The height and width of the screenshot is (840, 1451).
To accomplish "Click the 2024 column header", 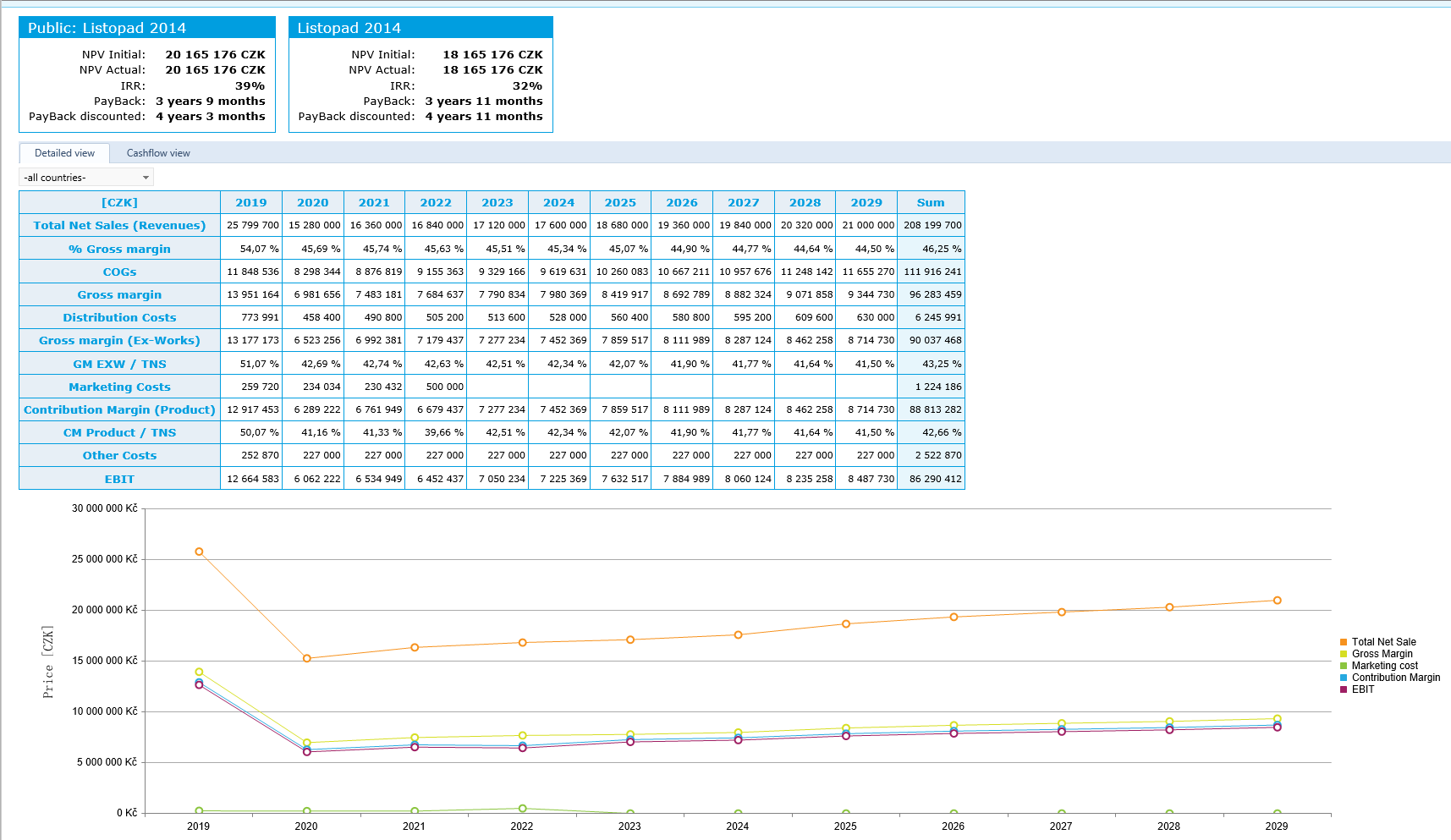I will (x=559, y=202).
